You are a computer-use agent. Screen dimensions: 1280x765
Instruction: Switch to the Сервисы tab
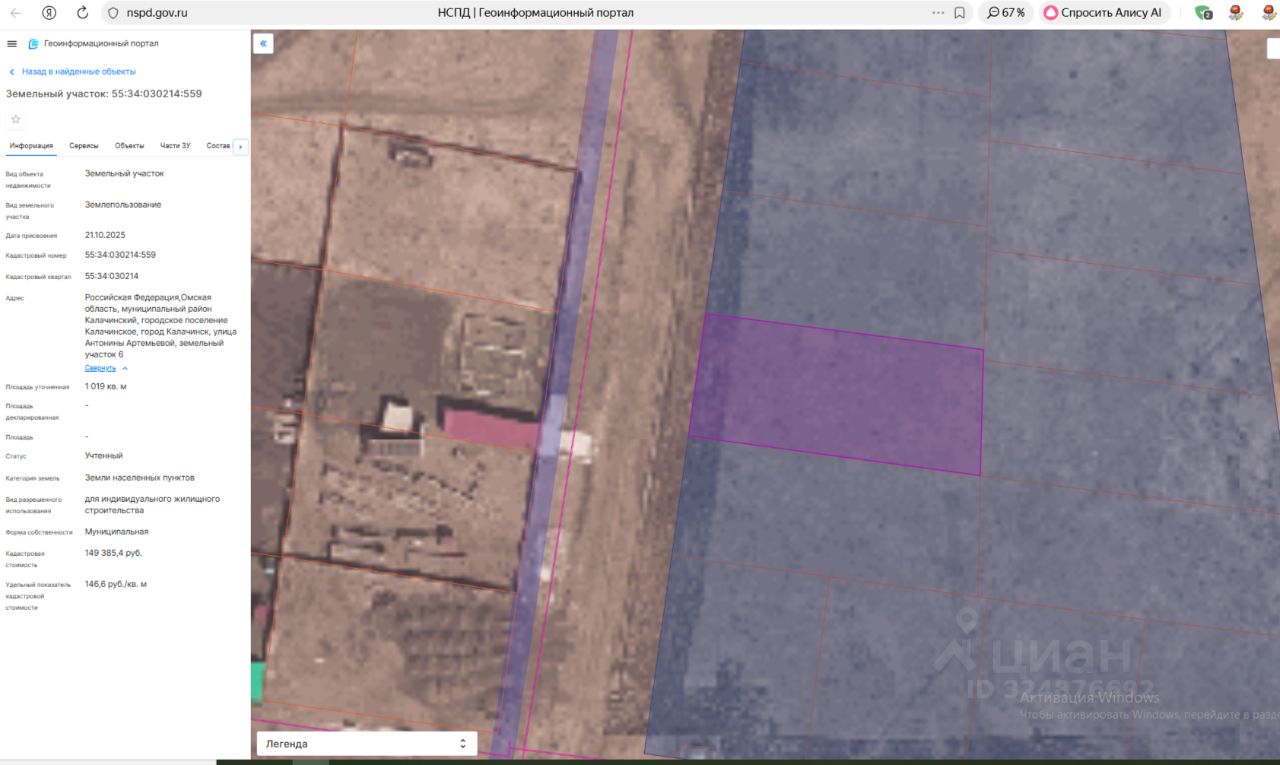84,146
